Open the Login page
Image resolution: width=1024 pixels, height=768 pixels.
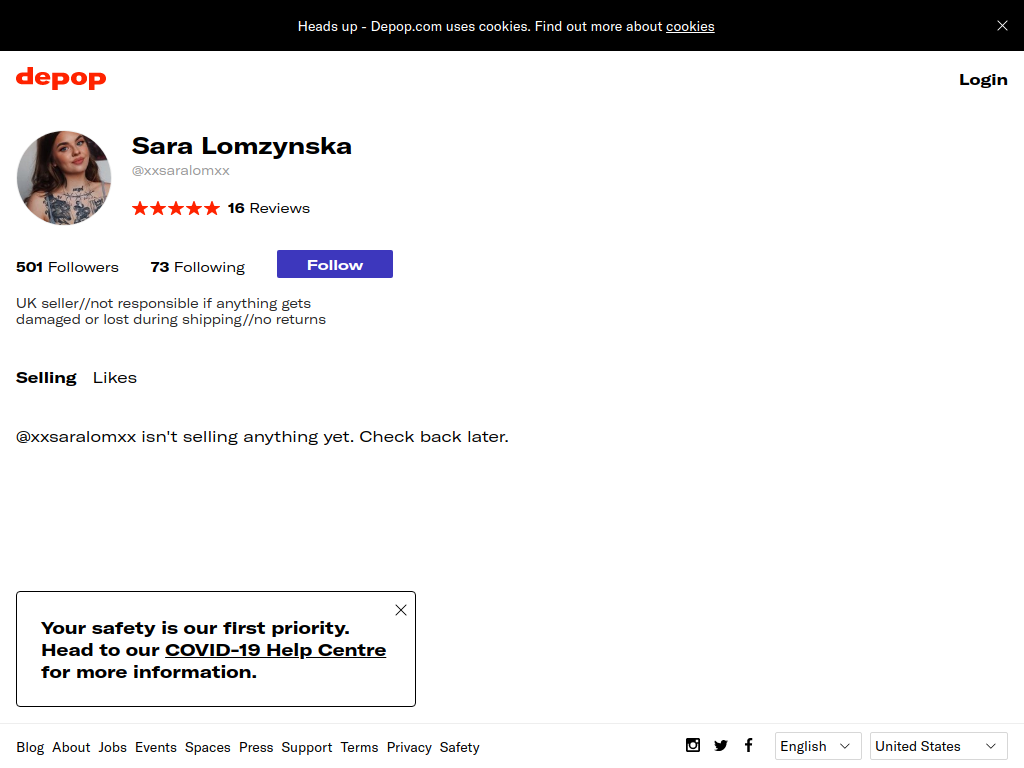click(x=983, y=80)
